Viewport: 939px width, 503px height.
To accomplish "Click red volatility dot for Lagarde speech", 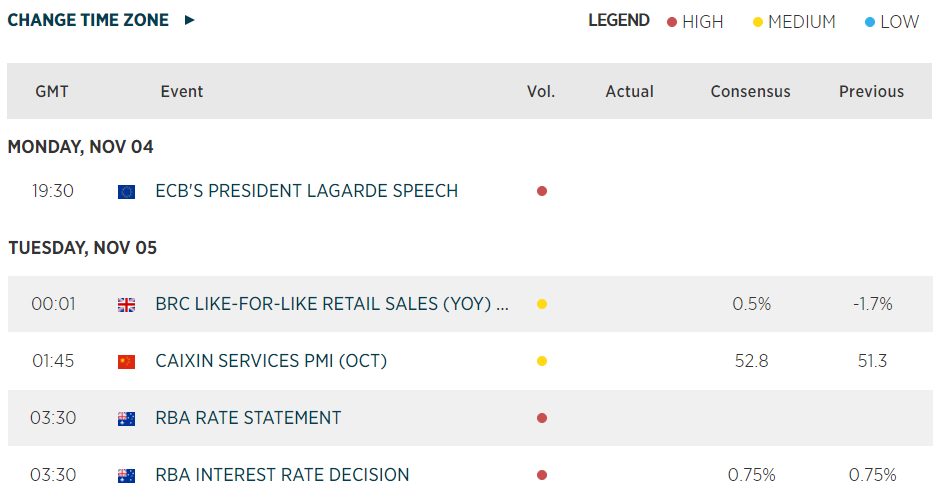I will [542, 191].
